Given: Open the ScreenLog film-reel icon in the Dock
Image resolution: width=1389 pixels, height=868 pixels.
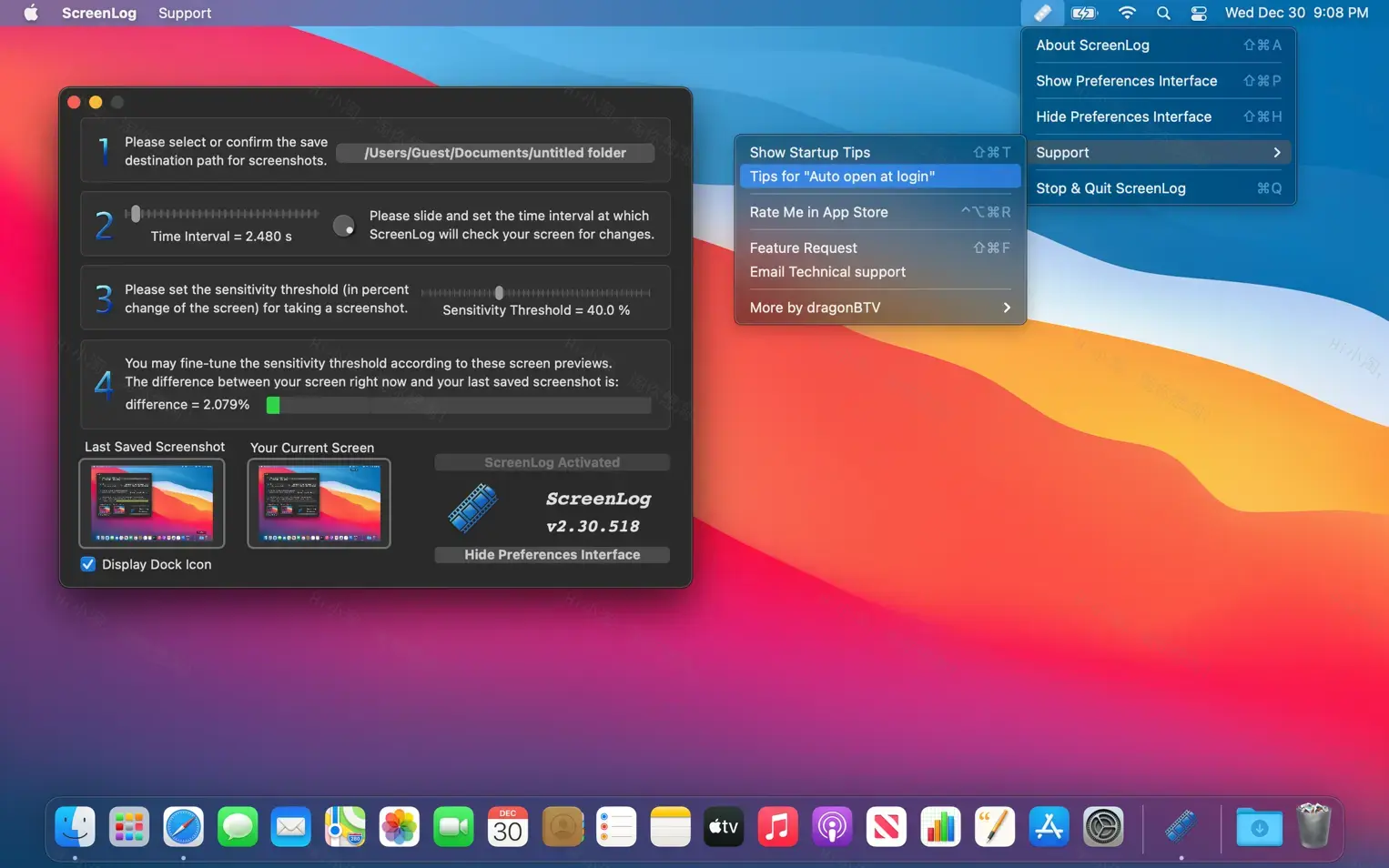Looking at the screenshot, I should 1180,827.
